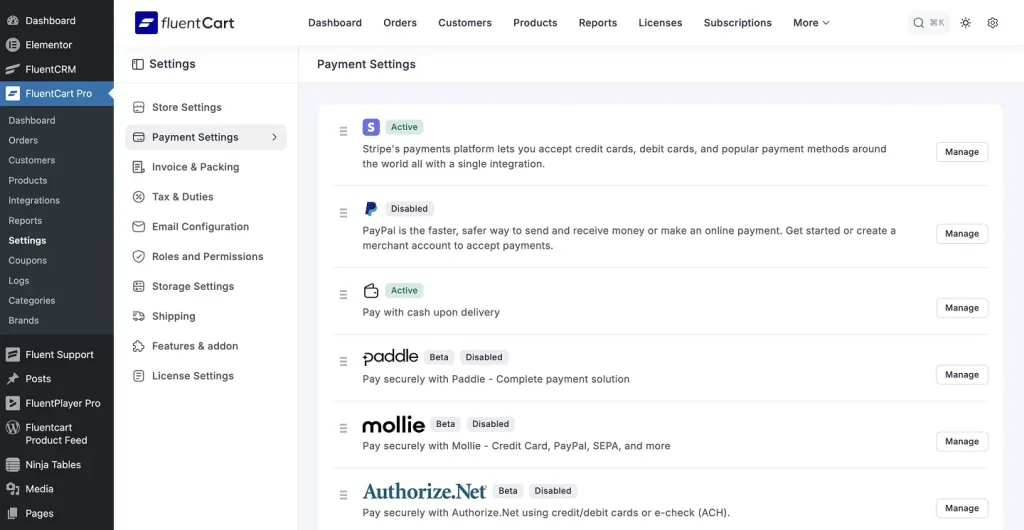Screen dimensions: 1024x530
Task: Click the Paddle logo
Action: click(391, 357)
